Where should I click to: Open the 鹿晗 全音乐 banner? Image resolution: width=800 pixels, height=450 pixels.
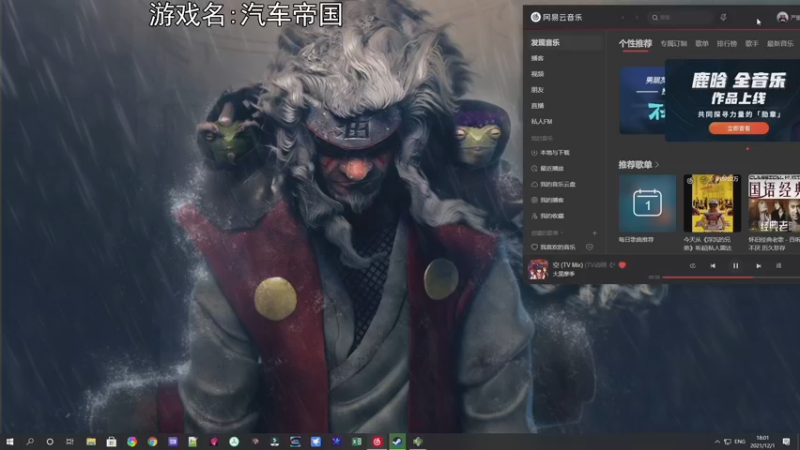point(733,100)
